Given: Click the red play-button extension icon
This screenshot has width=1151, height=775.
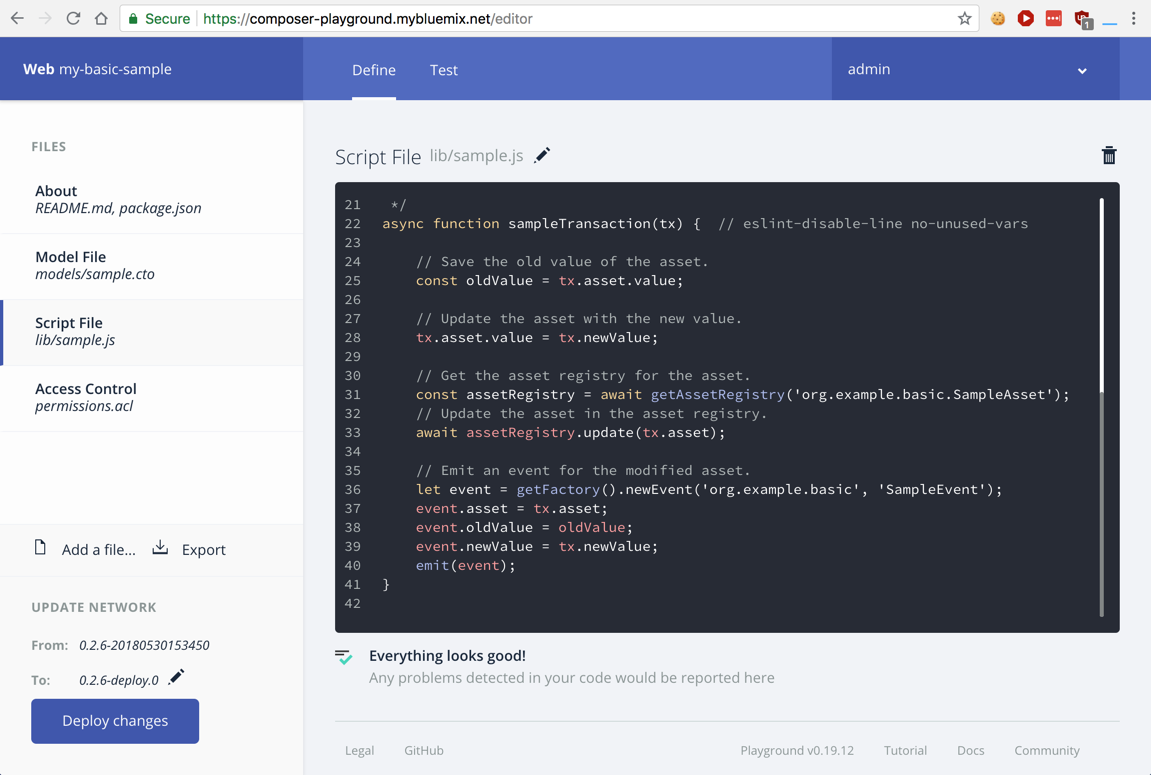Looking at the screenshot, I should coord(1025,18).
